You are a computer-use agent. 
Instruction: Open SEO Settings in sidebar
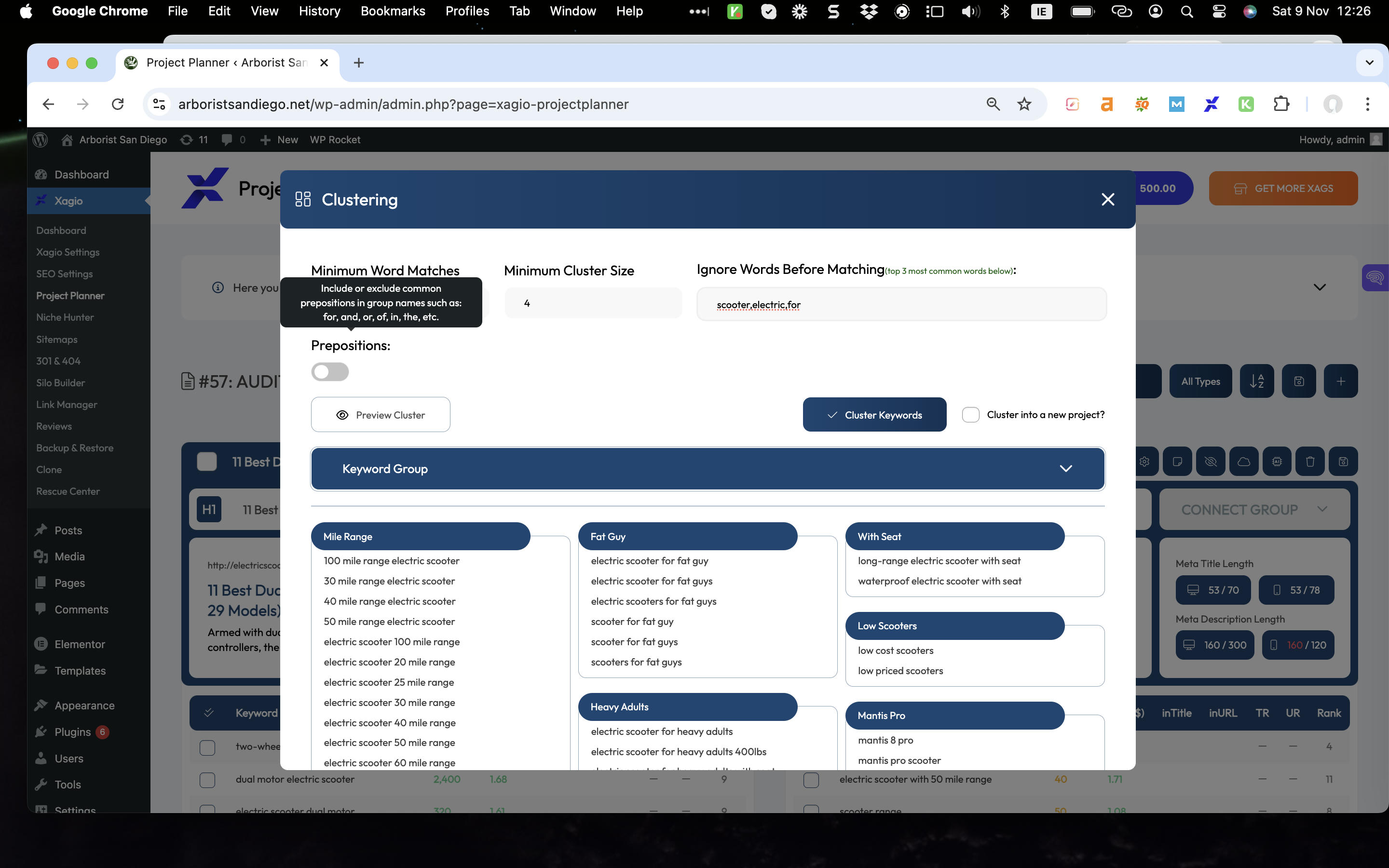(64, 274)
